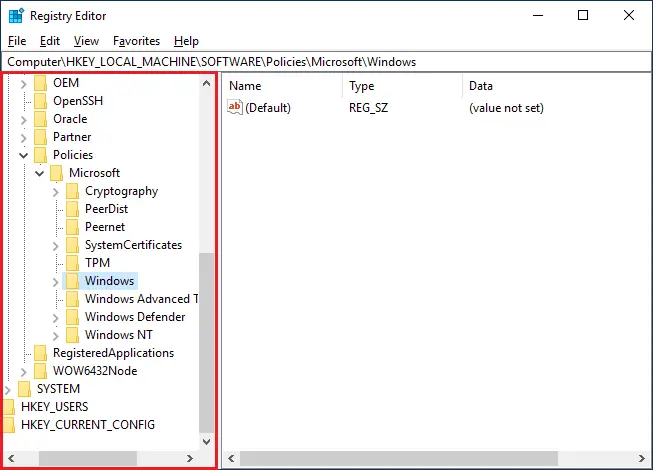The height and width of the screenshot is (470, 653).
Task: Open the Help menu
Action: 186,41
